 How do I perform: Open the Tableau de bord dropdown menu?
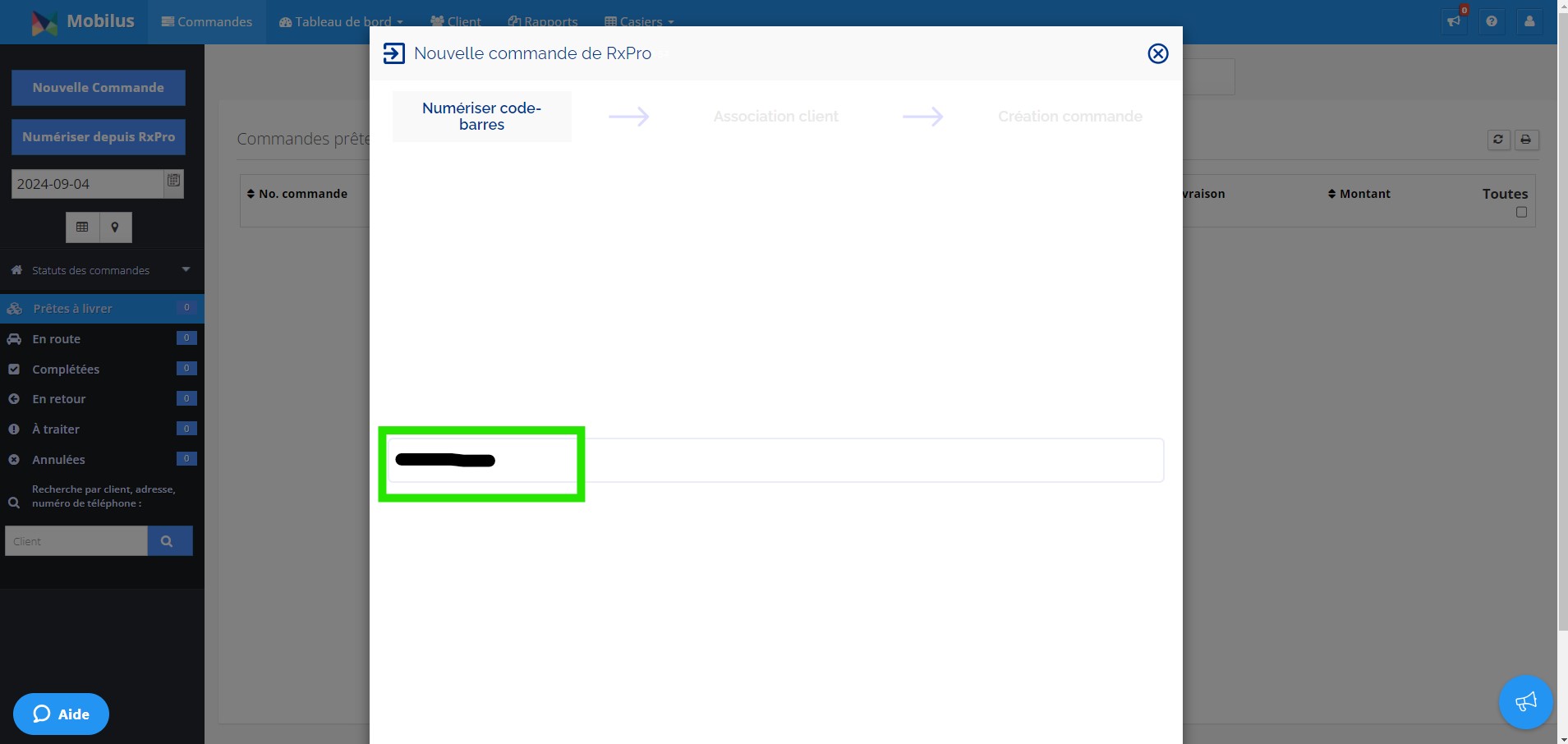pos(341,22)
